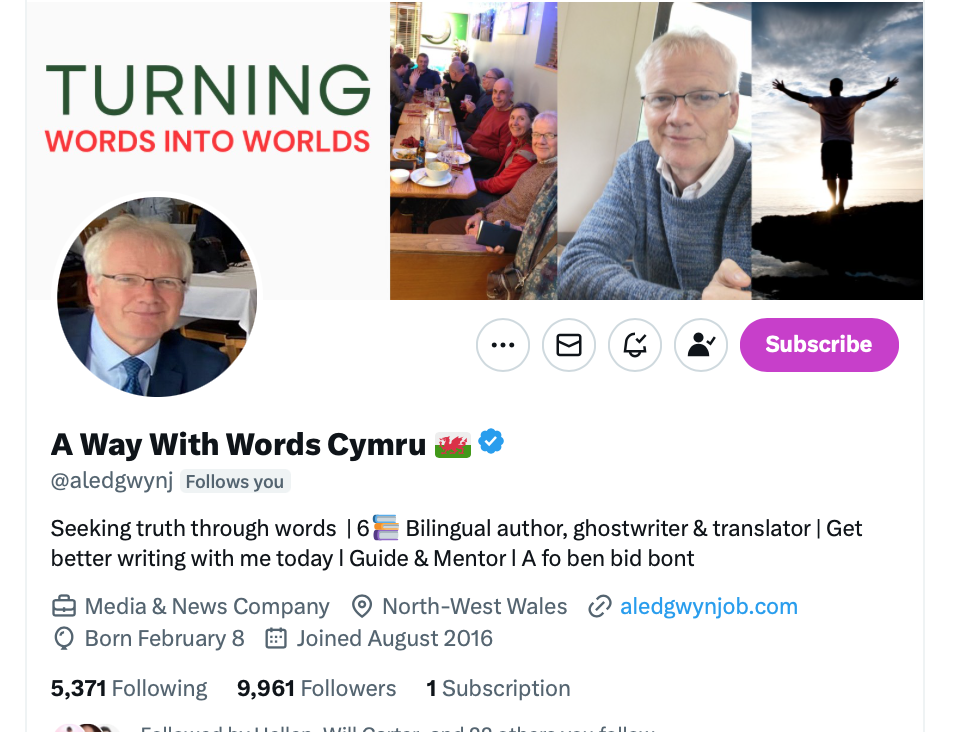Click the link chain icon

click(x=599, y=607)
